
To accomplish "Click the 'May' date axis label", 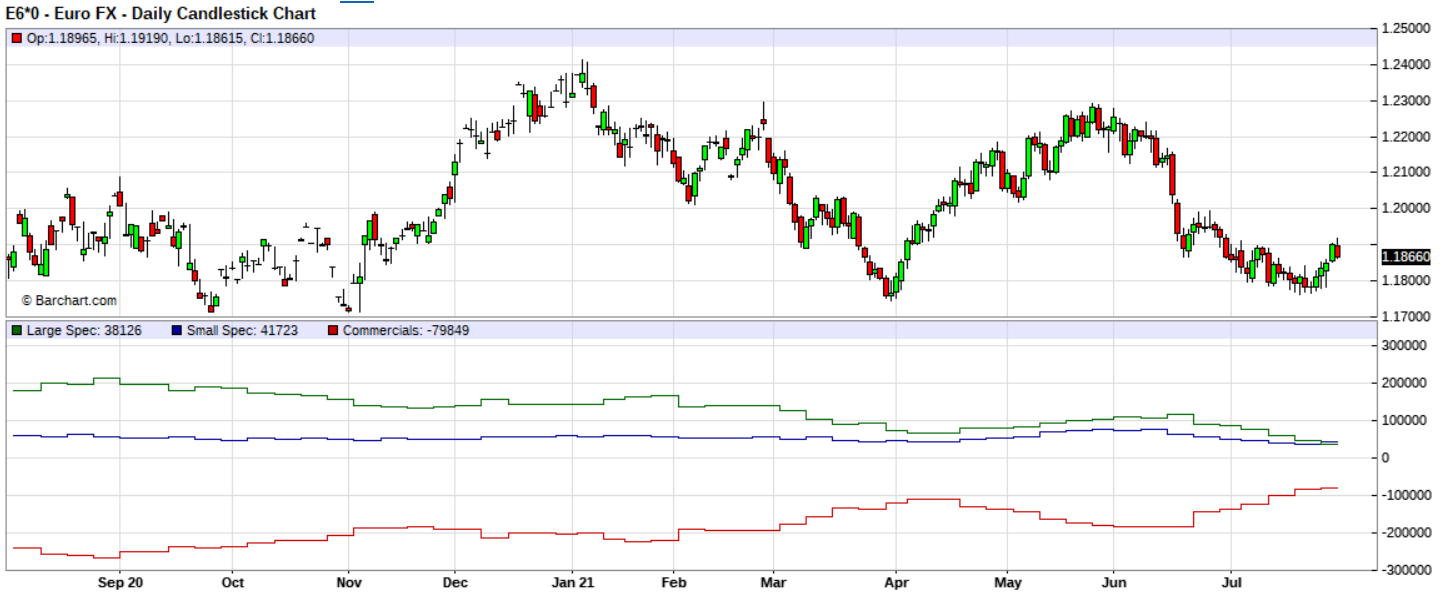I will point(1008,582).
